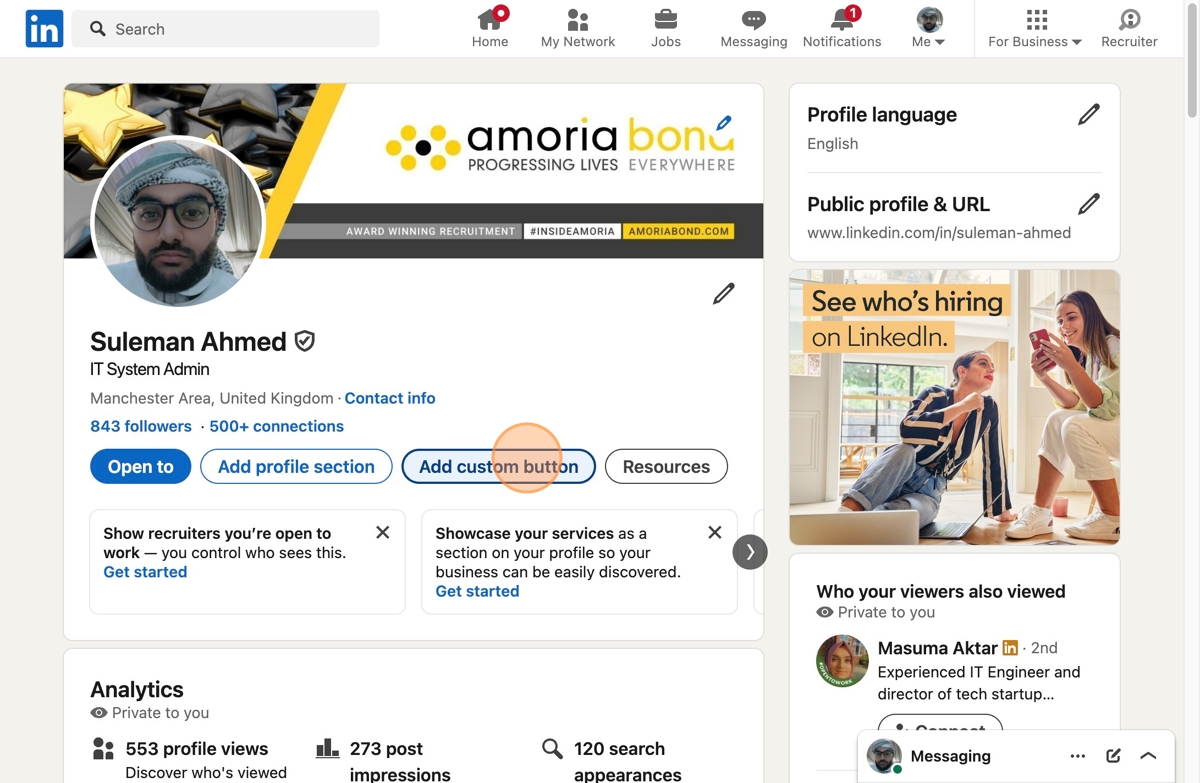The image size is (1200, 783).
Task: Edit Public profile & URL
Action: coord(1089,204)
